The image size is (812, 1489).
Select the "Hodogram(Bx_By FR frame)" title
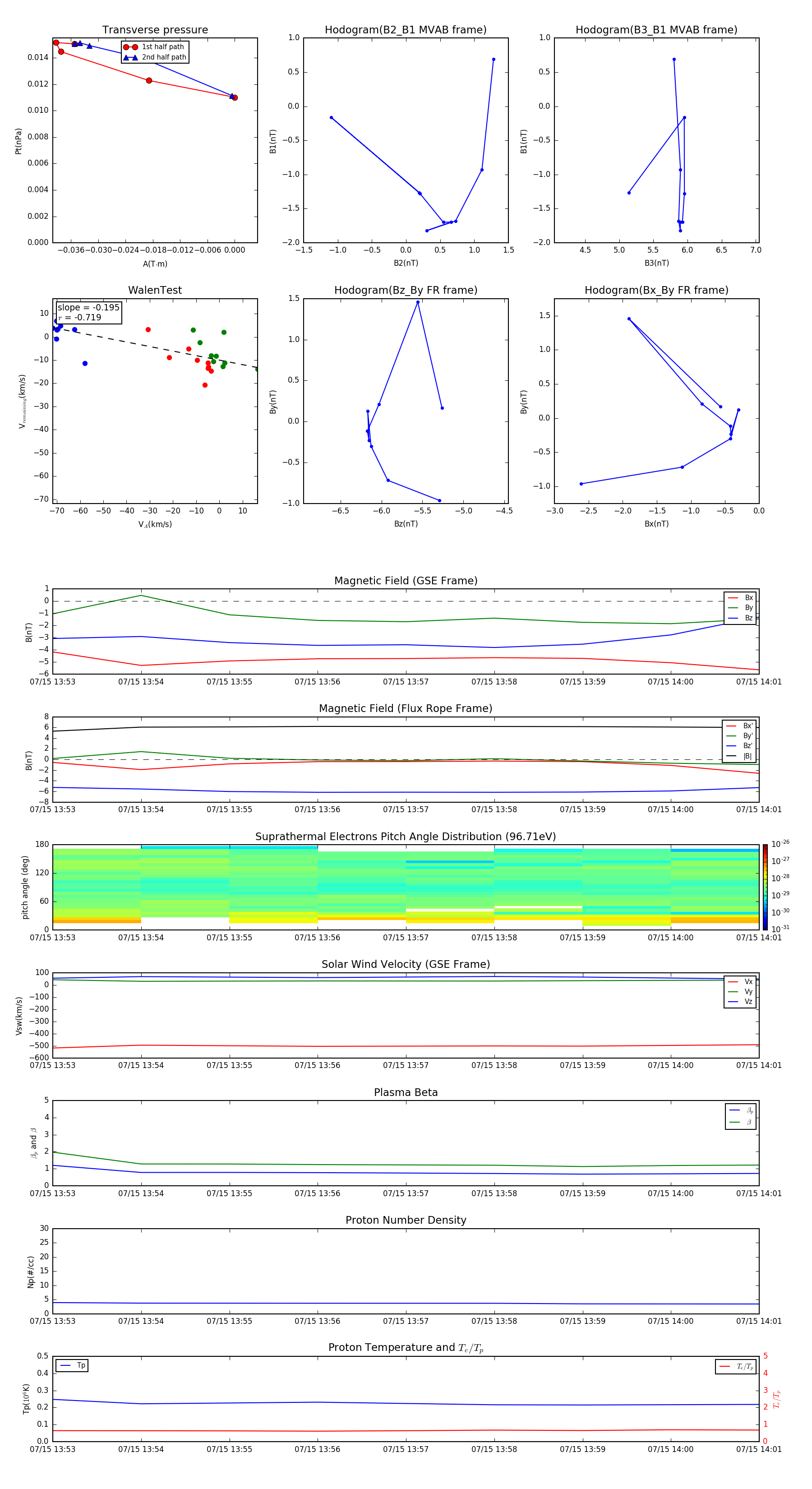point(656,290)
